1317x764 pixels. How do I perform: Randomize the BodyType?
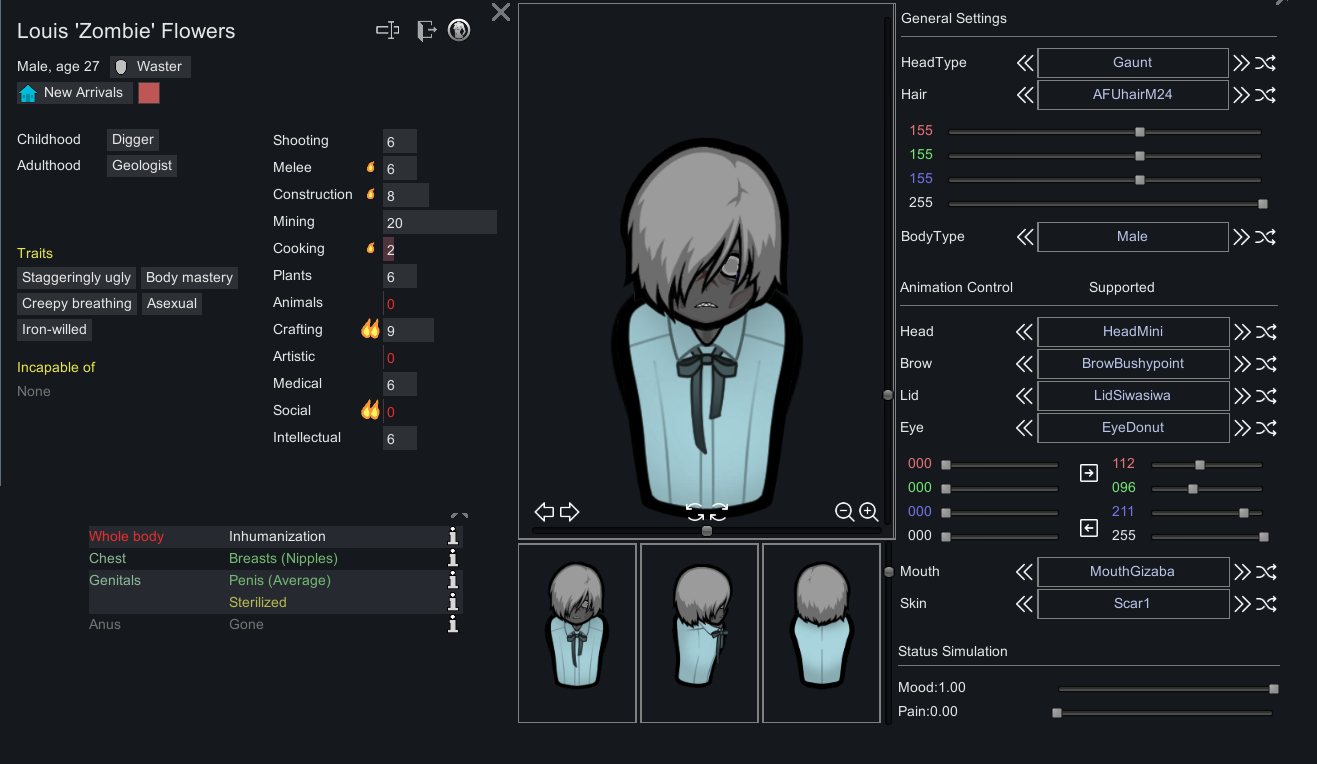(x=1266, y=237)
